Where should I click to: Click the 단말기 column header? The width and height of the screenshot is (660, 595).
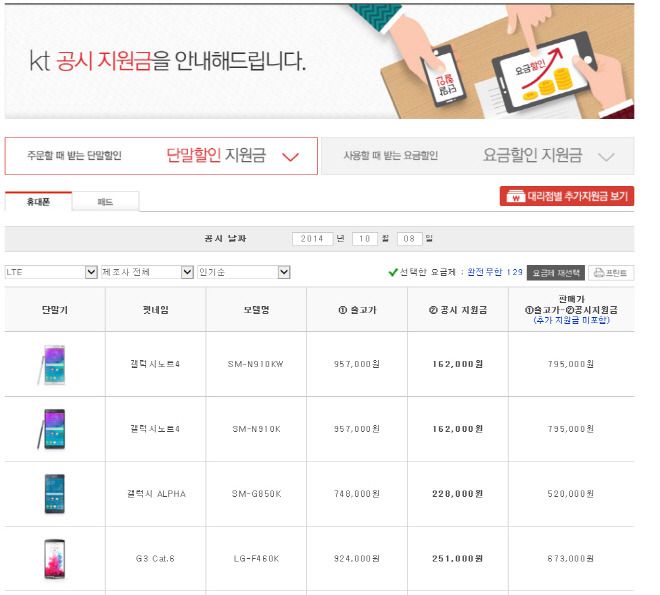55,310
